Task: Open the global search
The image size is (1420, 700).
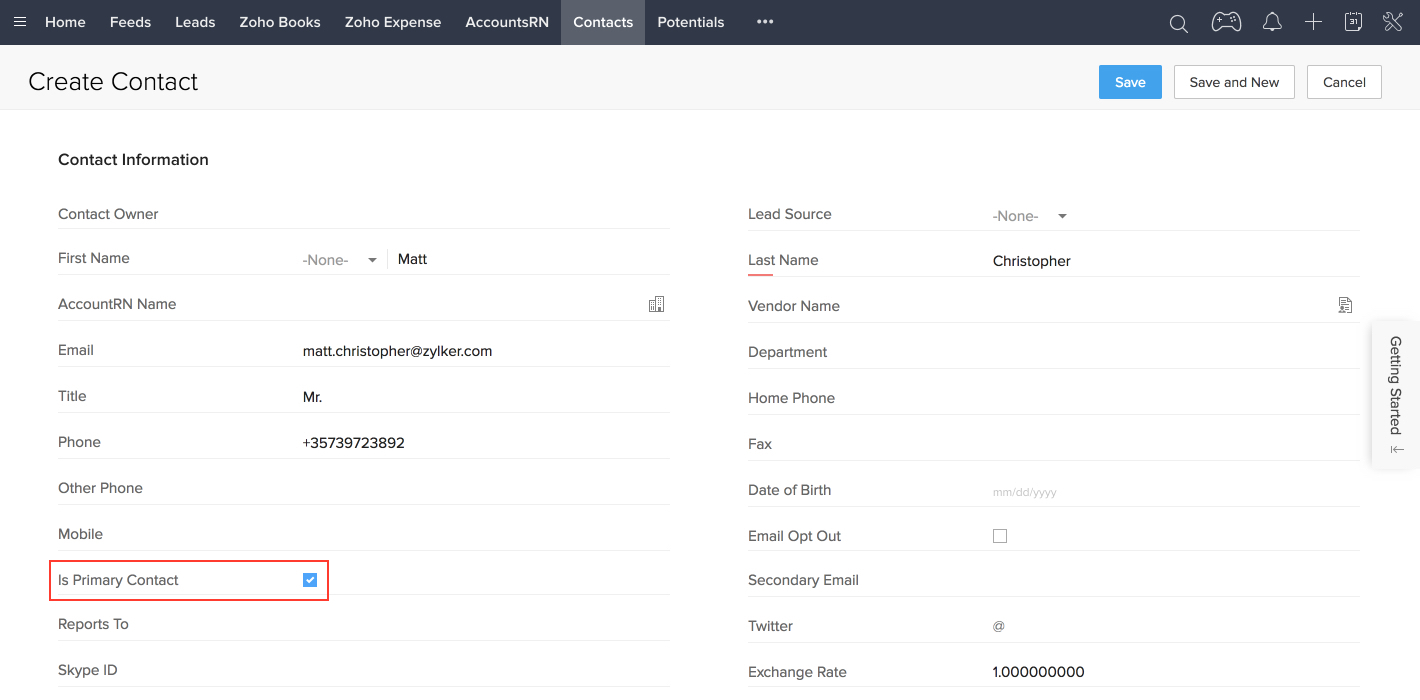Action: tap(1178, 22)
